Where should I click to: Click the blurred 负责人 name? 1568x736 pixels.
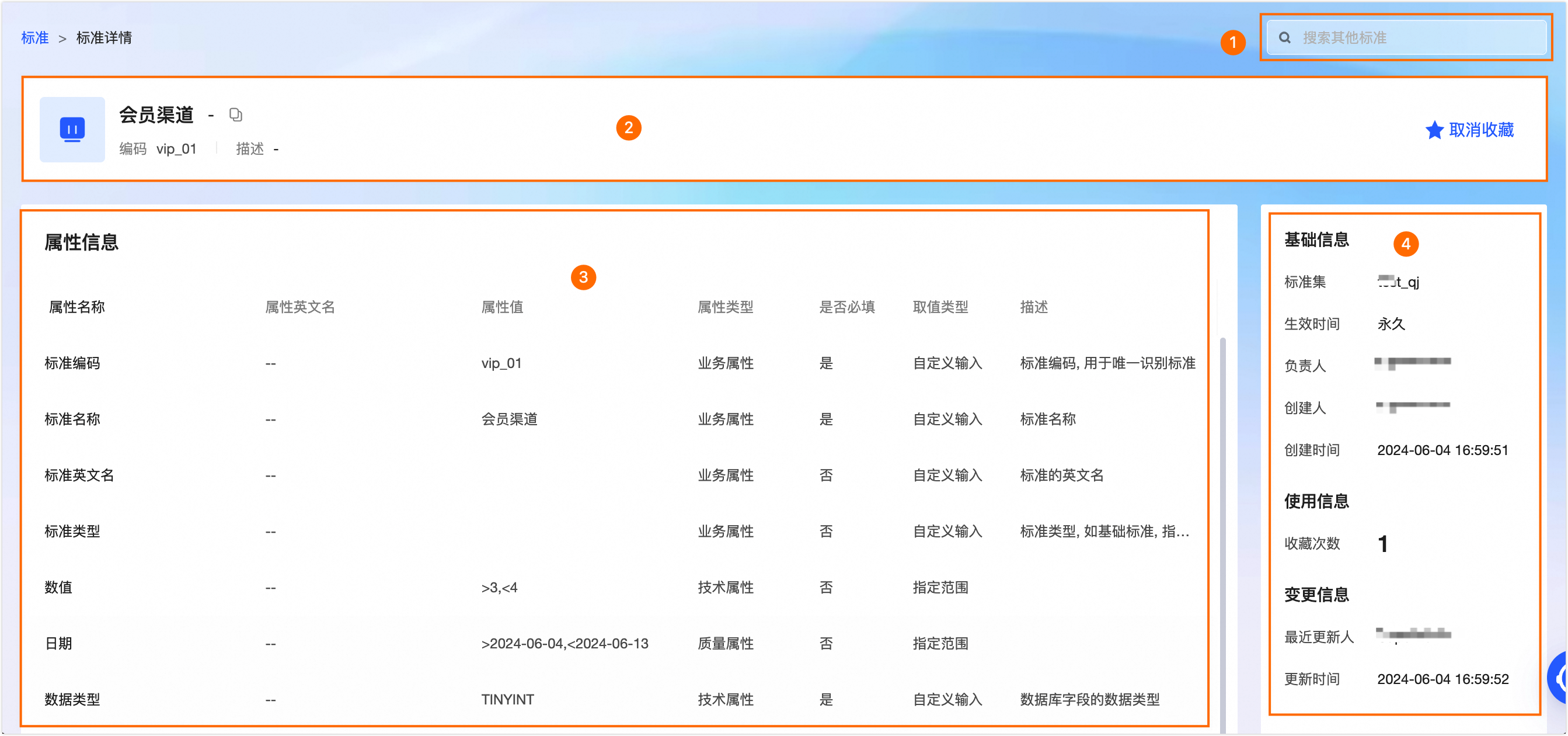[x=1413, y=364]
